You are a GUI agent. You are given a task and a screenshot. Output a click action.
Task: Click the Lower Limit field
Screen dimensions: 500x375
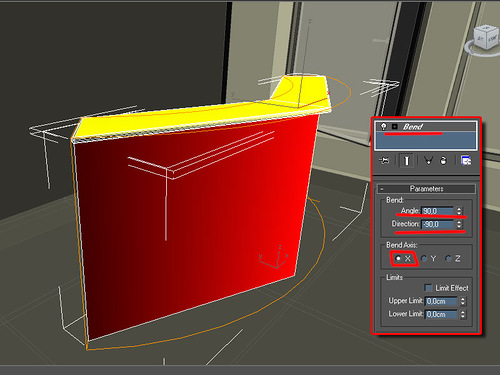tap(441, 314)
